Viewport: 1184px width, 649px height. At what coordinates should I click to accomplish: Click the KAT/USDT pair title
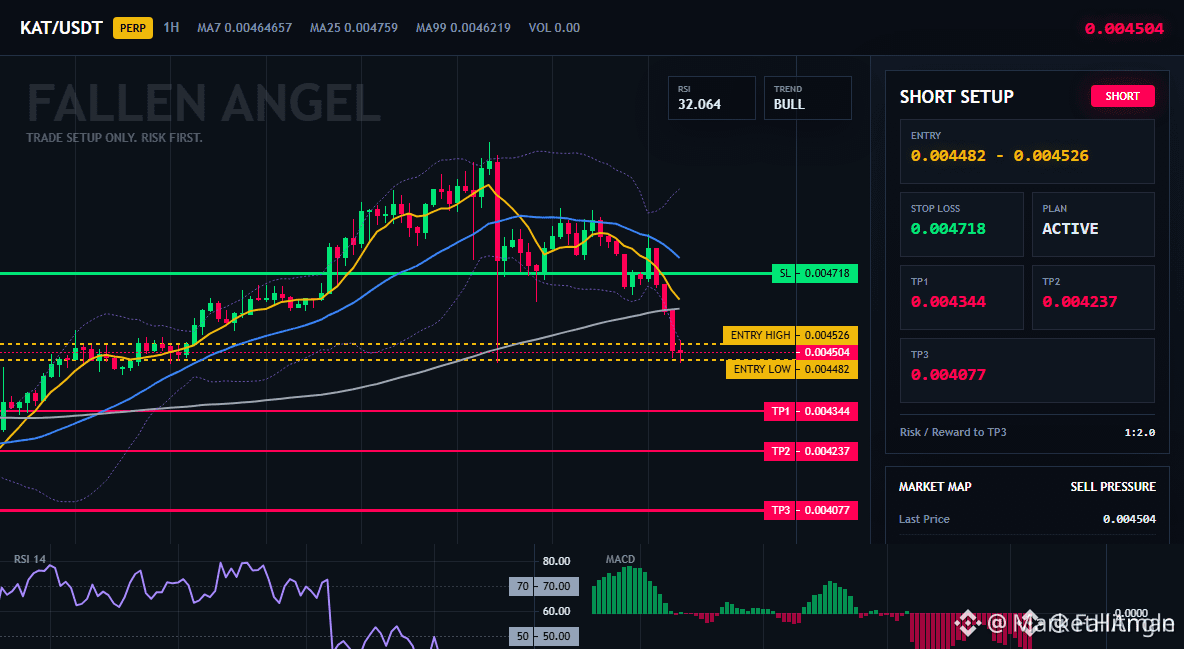61,28
